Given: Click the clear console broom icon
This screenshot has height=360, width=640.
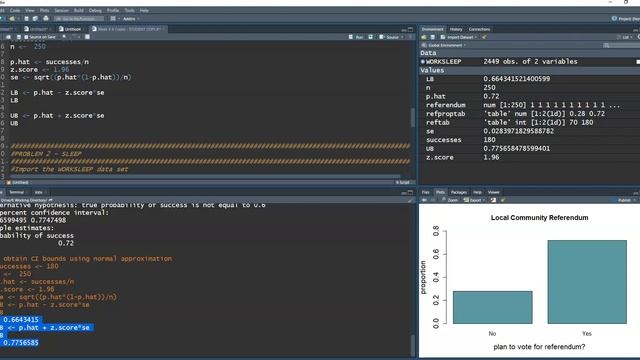Looking at the screenshot, I should click(411, 200).
